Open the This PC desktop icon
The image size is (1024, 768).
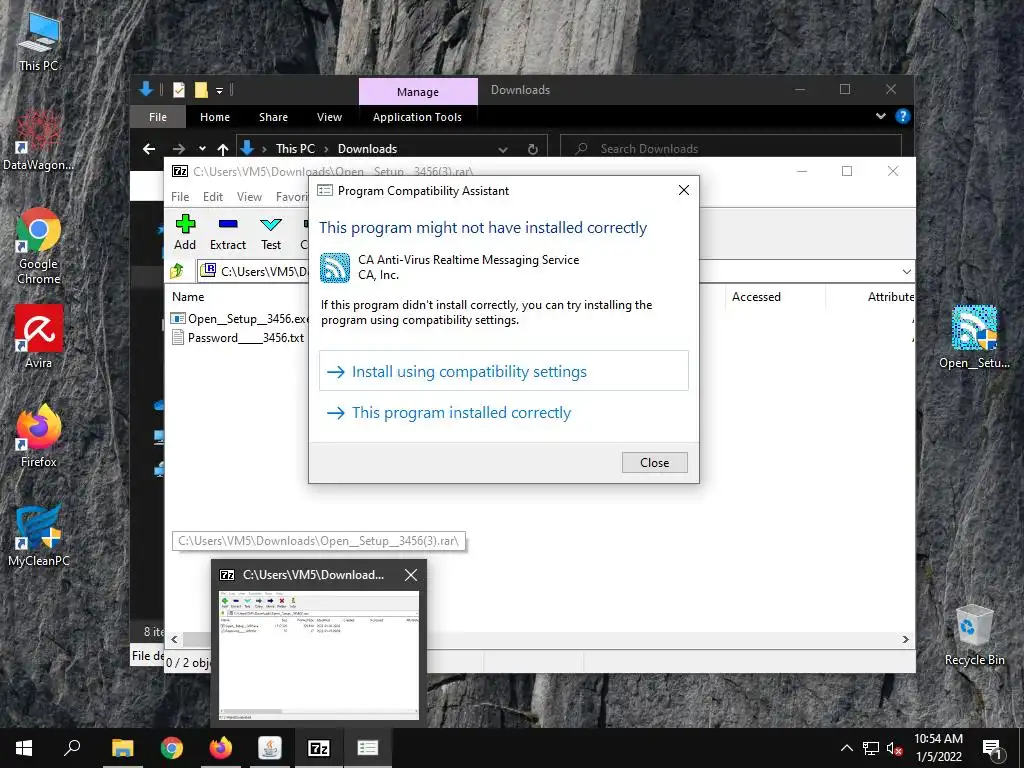(x=38, y=42)
